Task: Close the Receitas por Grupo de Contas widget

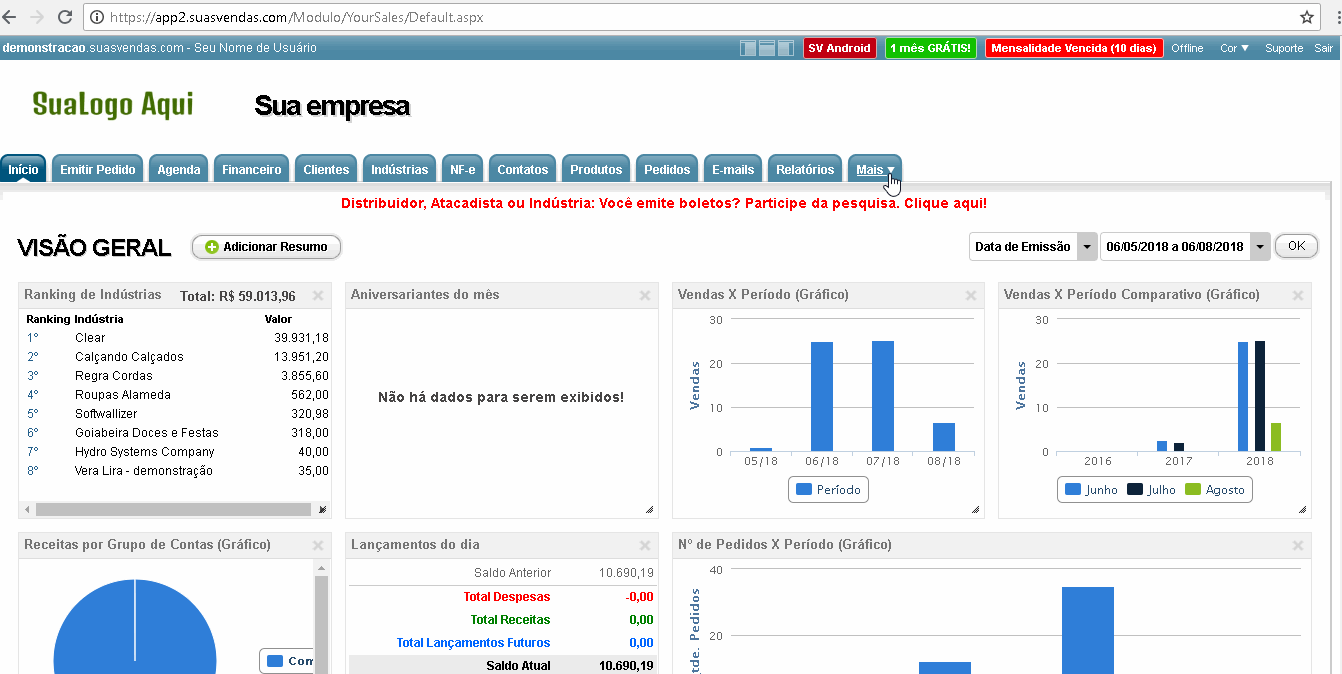Action: (x=318, y=545)
